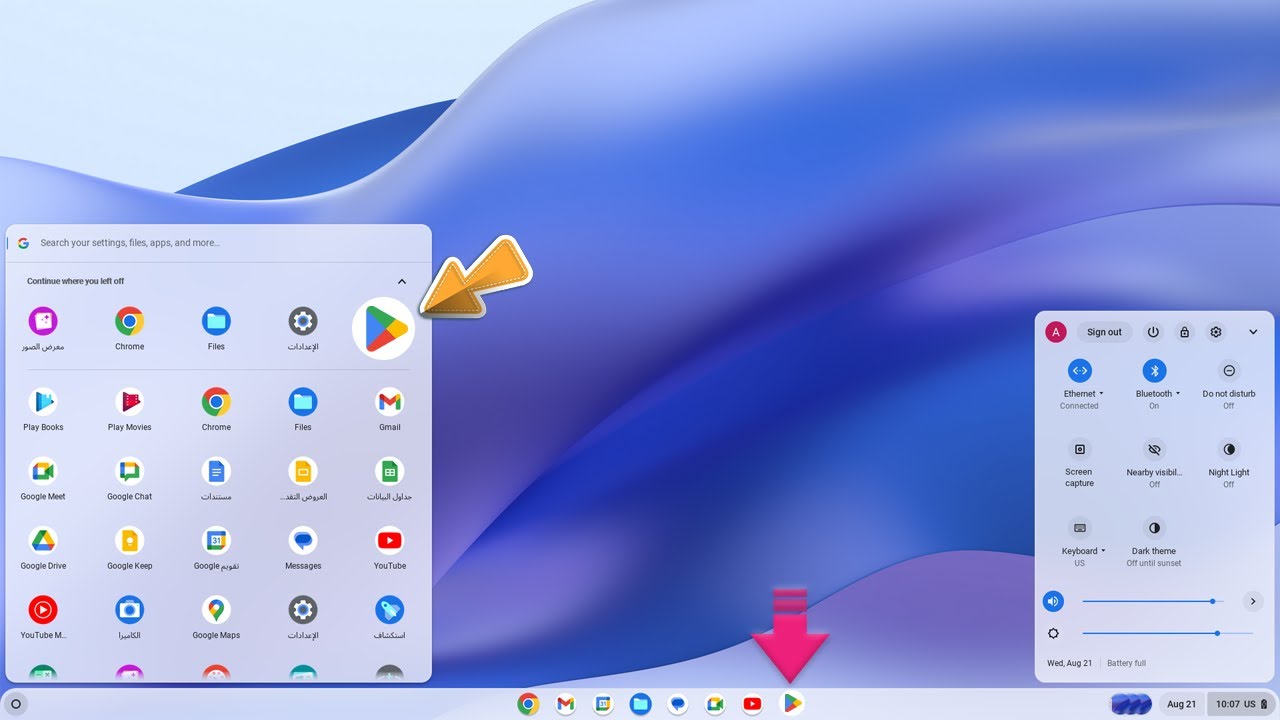Open the Keyboard input methods dropdown
Viewport: 1280px width, 720px height.
(x=1103, y=551)
